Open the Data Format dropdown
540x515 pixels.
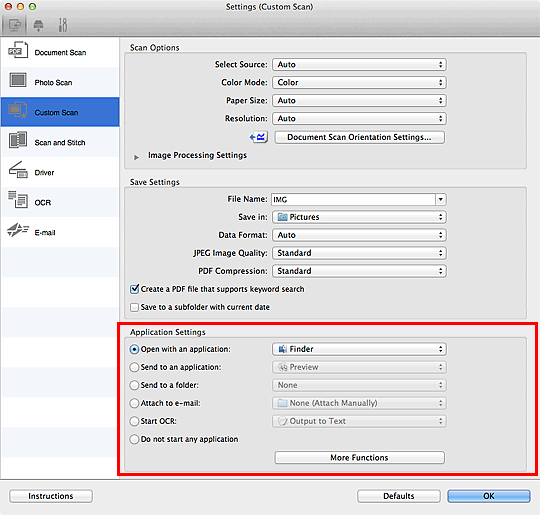(x=359, y=235)
